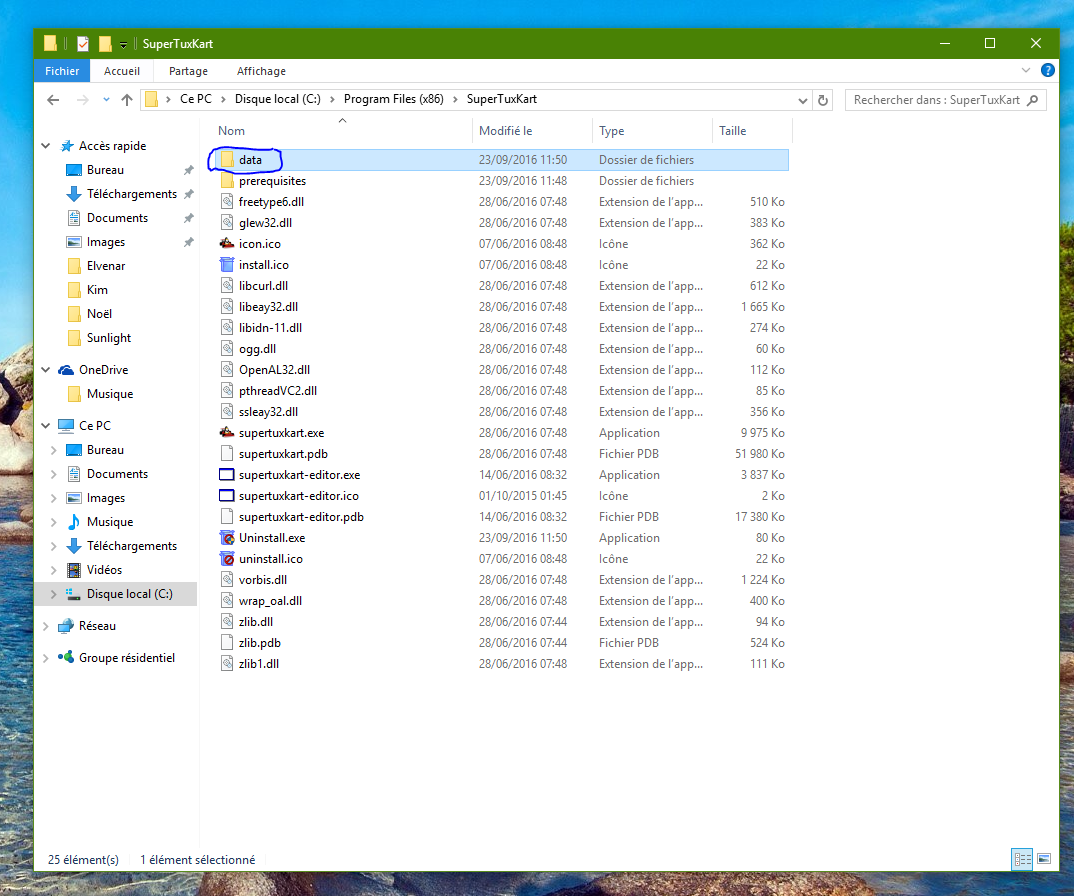Viewport: 1074px width, 896px height.
Task: Click Disque local (C:) breadcrumb
Action: pos(277,99)
